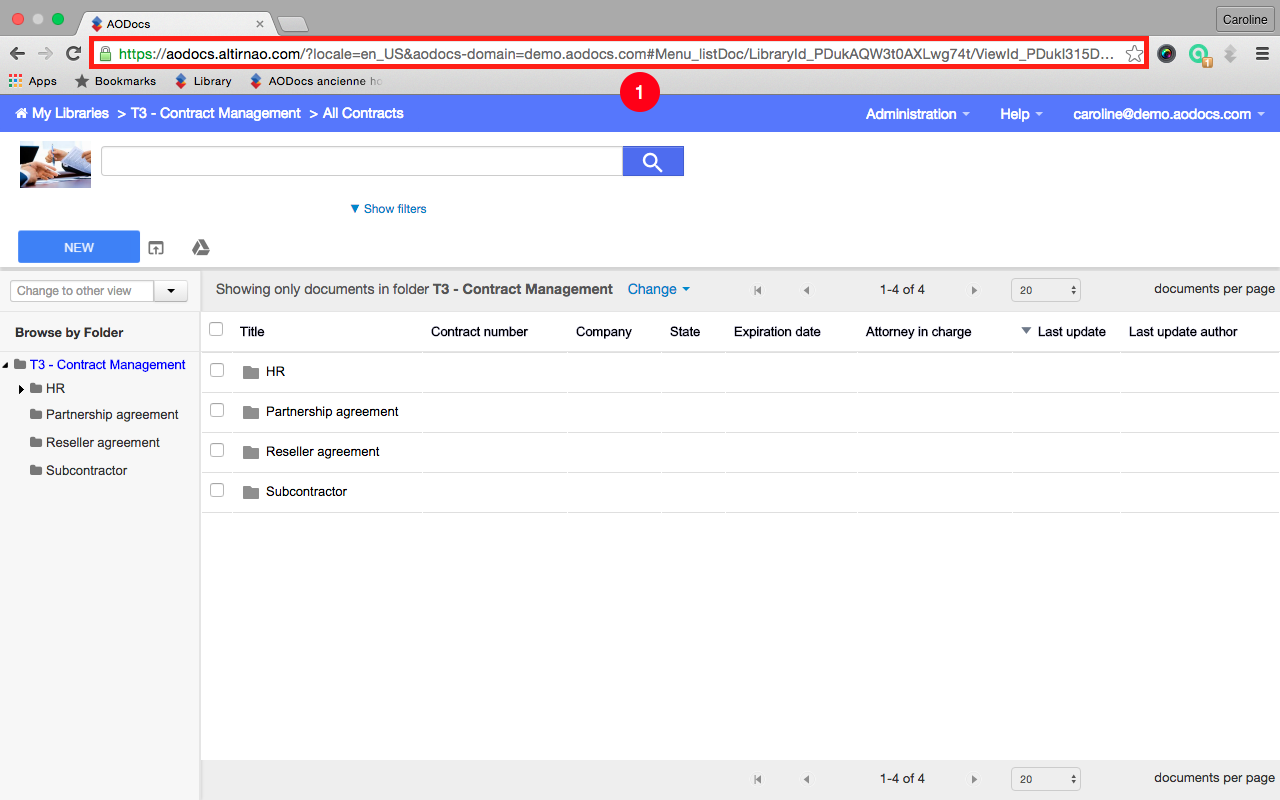Click the browser forward arrow
The width and height of the screenshot is (1280, 800).
click(x=45, y=54)
